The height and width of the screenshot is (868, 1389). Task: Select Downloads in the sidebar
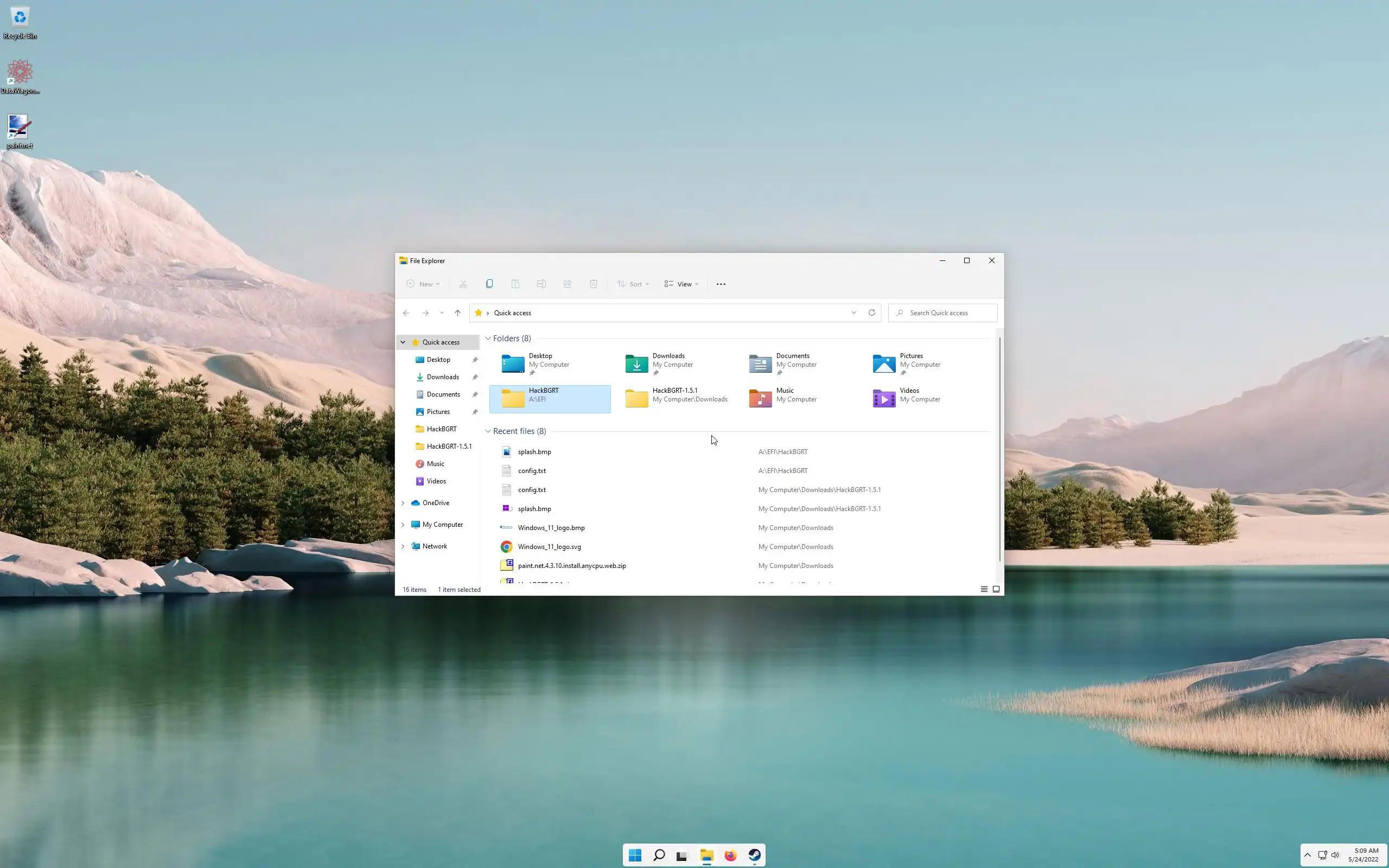tap(443, 376)
